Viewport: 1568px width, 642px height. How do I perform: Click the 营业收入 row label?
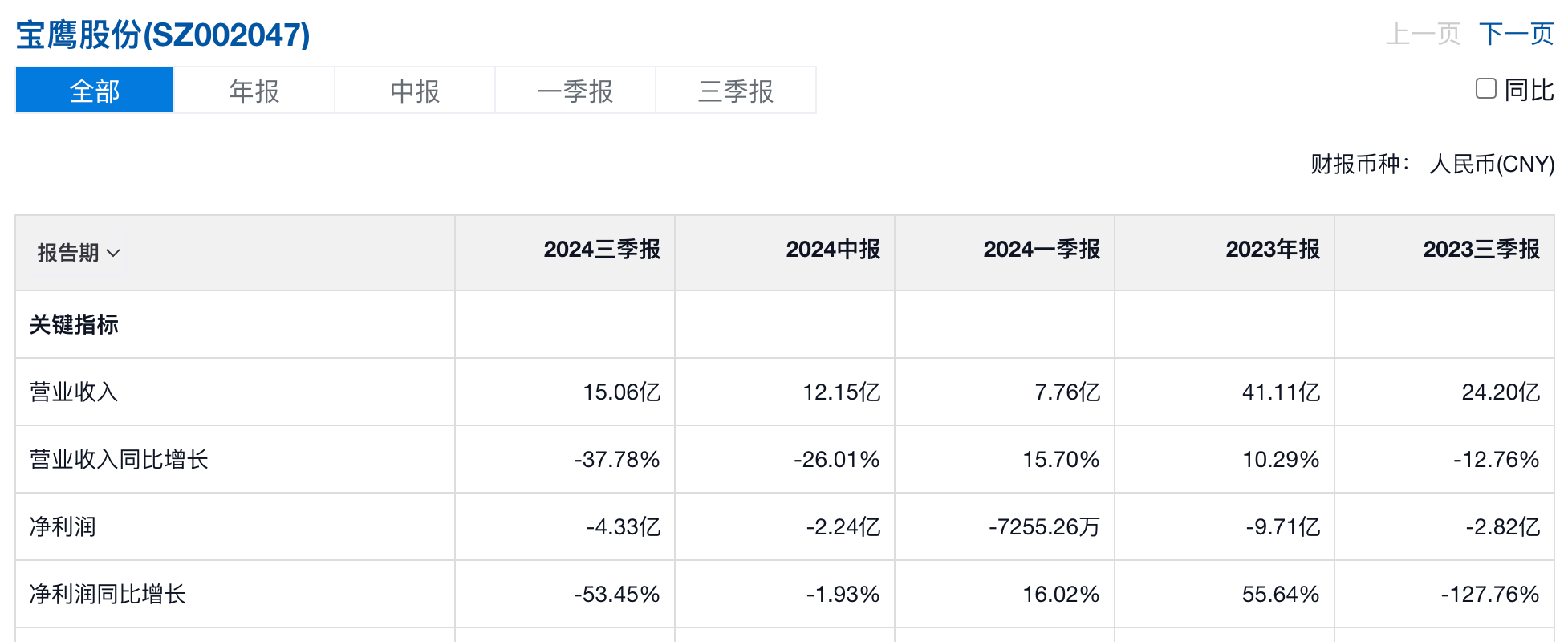pyautogui.click(x=74, y=392)
